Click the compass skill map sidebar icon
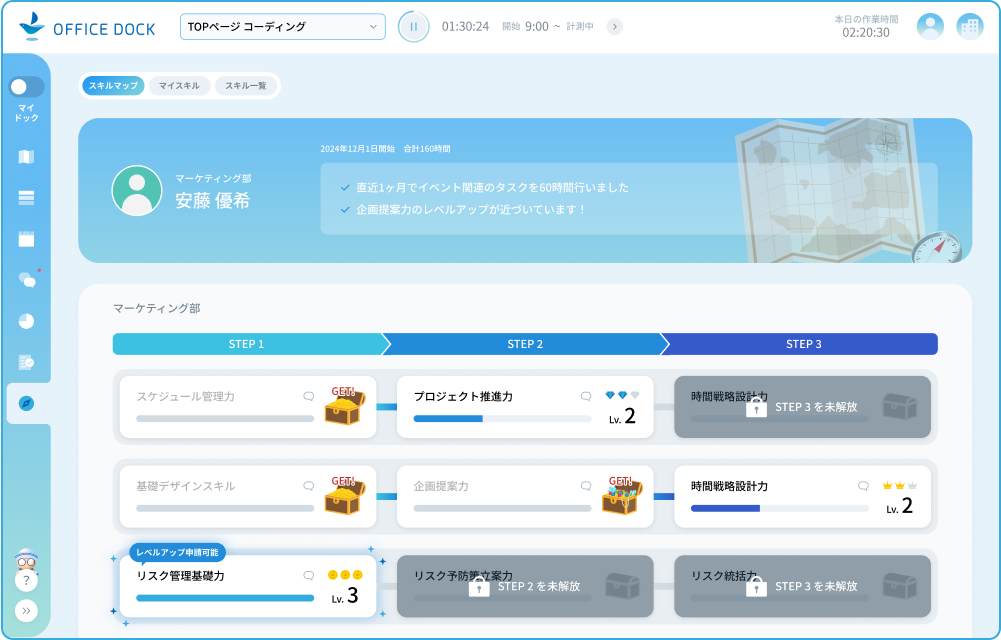 (27, 403)
